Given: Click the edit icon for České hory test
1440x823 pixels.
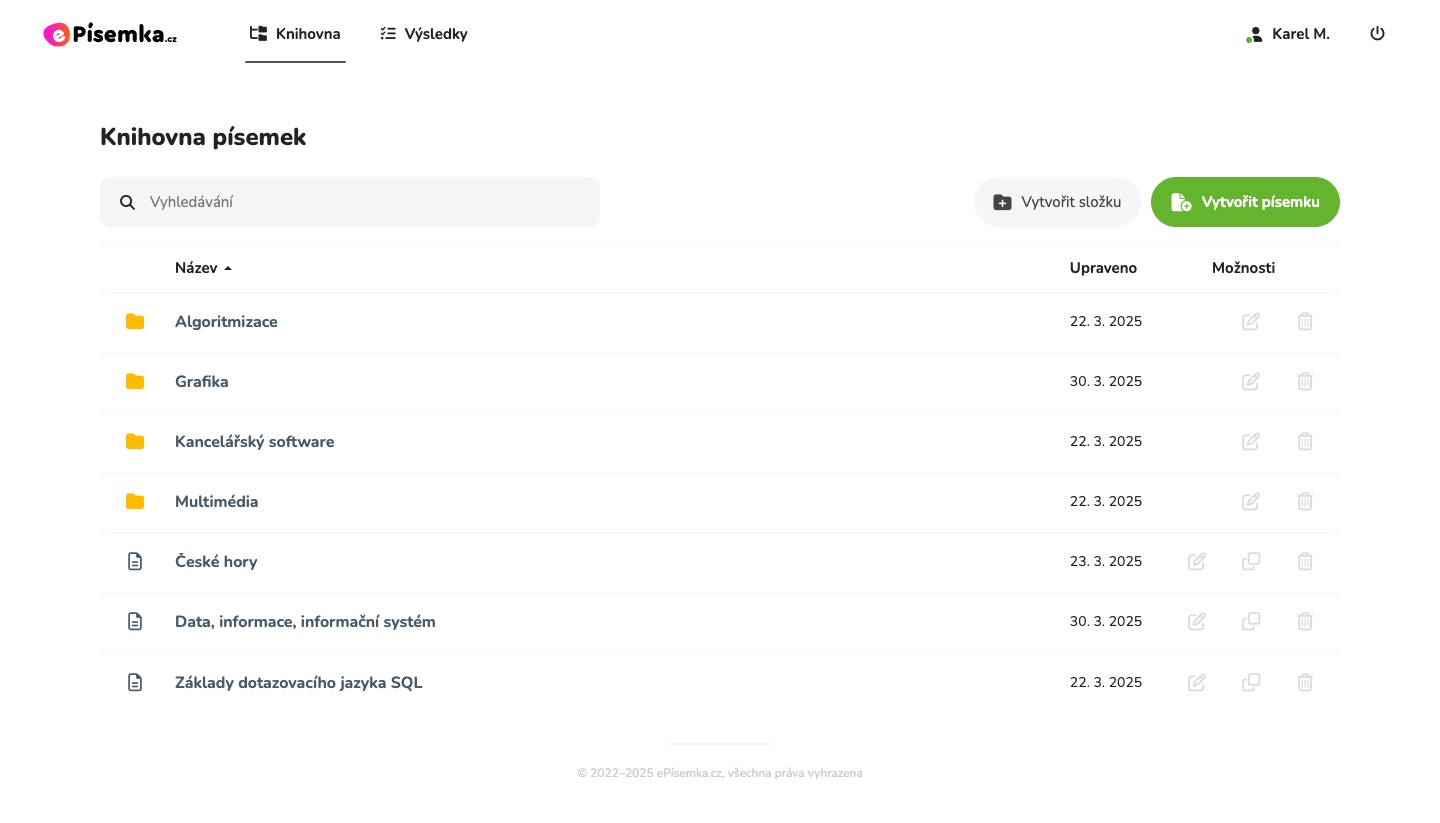Looking at the screenshot, I should (x=1196, y=561).
